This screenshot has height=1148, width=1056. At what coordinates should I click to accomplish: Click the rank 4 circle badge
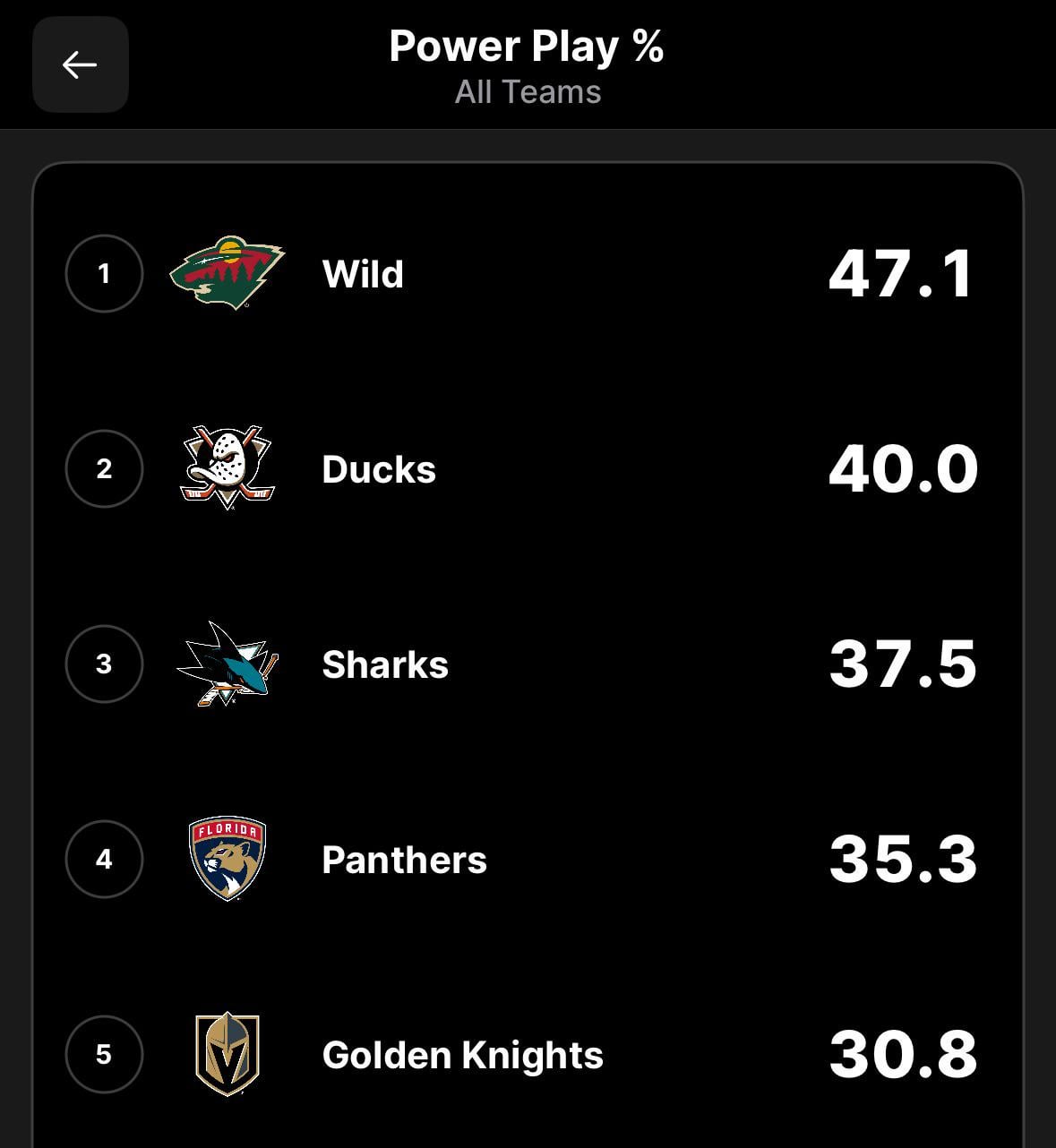(104, 859)
